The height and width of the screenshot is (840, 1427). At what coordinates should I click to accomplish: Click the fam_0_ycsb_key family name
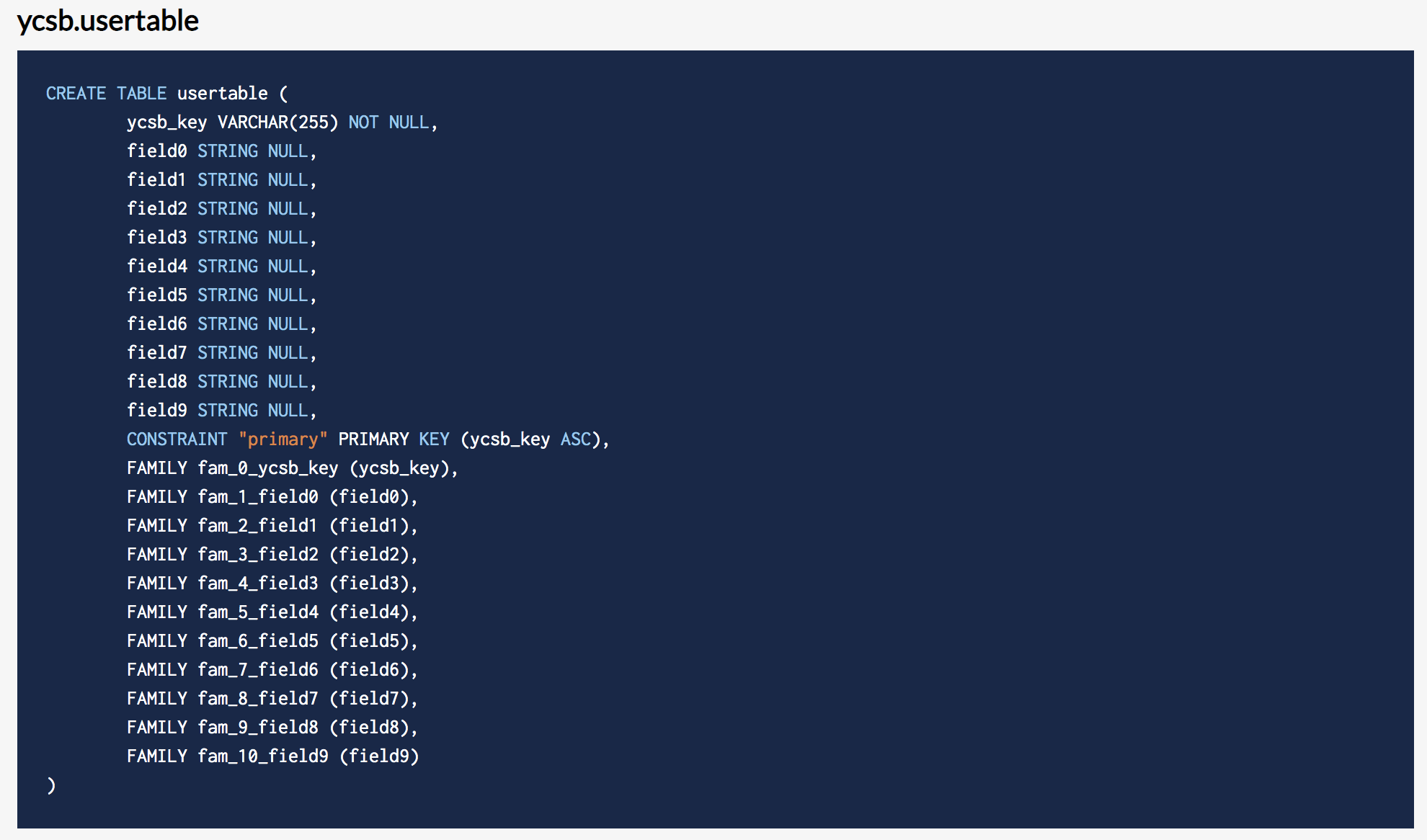tap(267, 468)
